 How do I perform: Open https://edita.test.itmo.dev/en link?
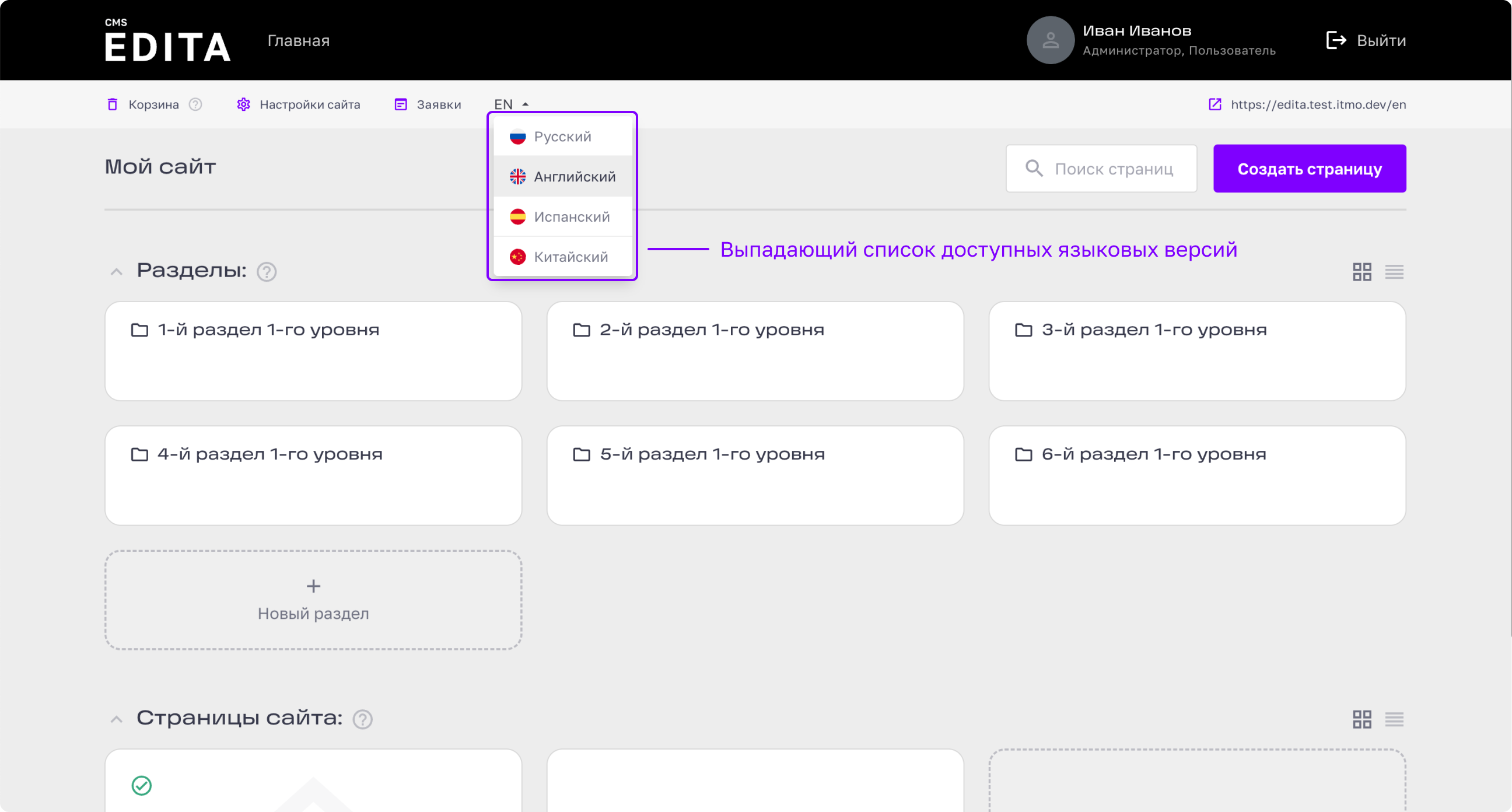(1318, 104)
